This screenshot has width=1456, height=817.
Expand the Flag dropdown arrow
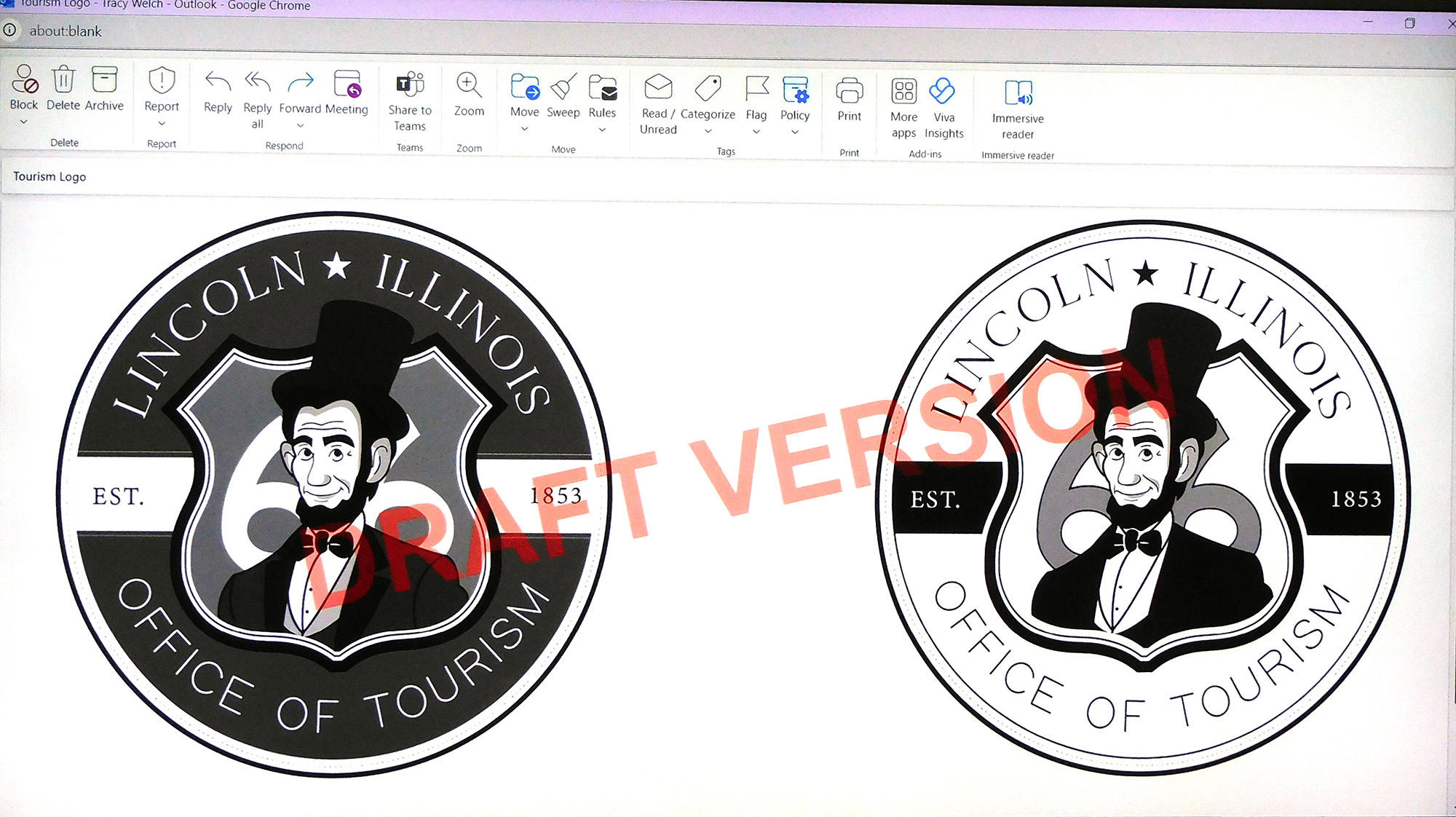[x=756, y=132]
